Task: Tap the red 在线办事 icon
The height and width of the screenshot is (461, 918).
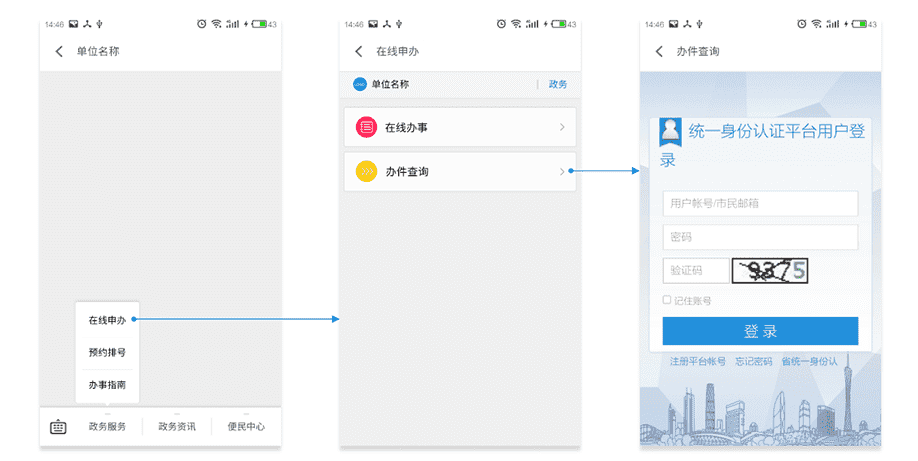Action: [367, 128]
